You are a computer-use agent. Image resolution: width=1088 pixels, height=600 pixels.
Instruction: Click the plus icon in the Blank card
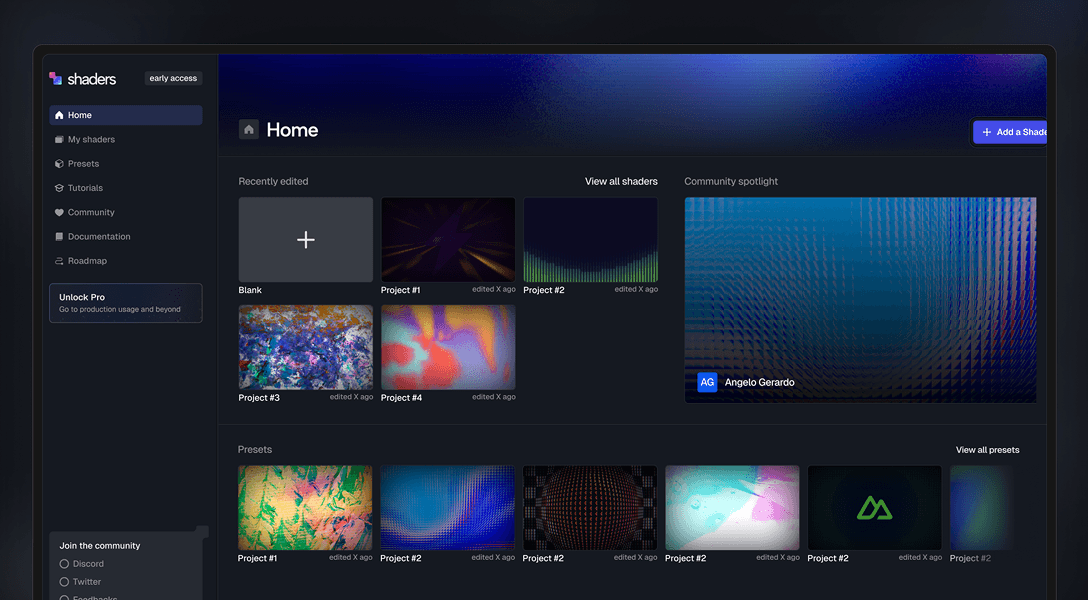[306, 240]
